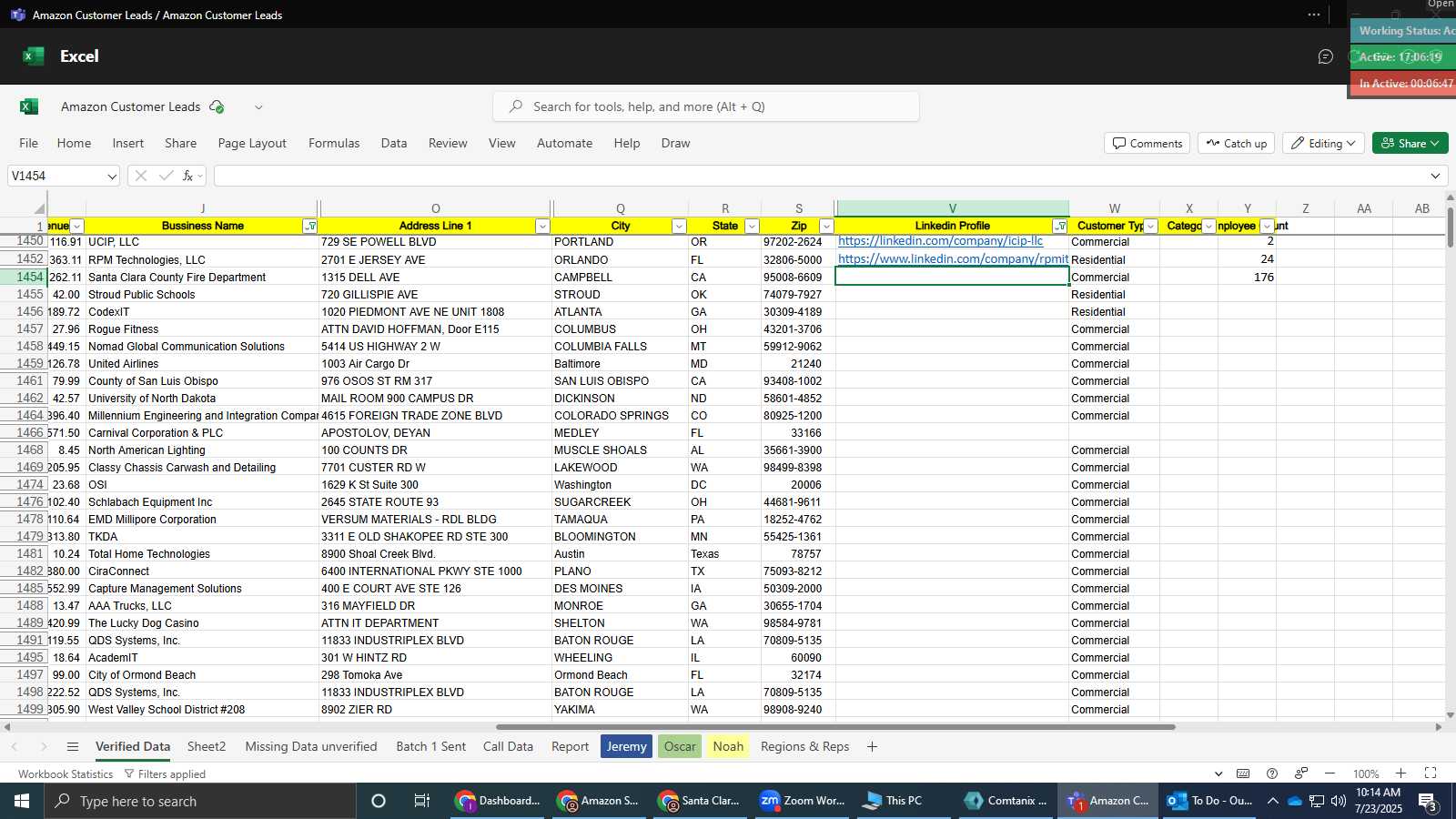Open the UCIP LLC LinkedIn link
This screenshot has height=819, width=1456.
tap(940, 241)
